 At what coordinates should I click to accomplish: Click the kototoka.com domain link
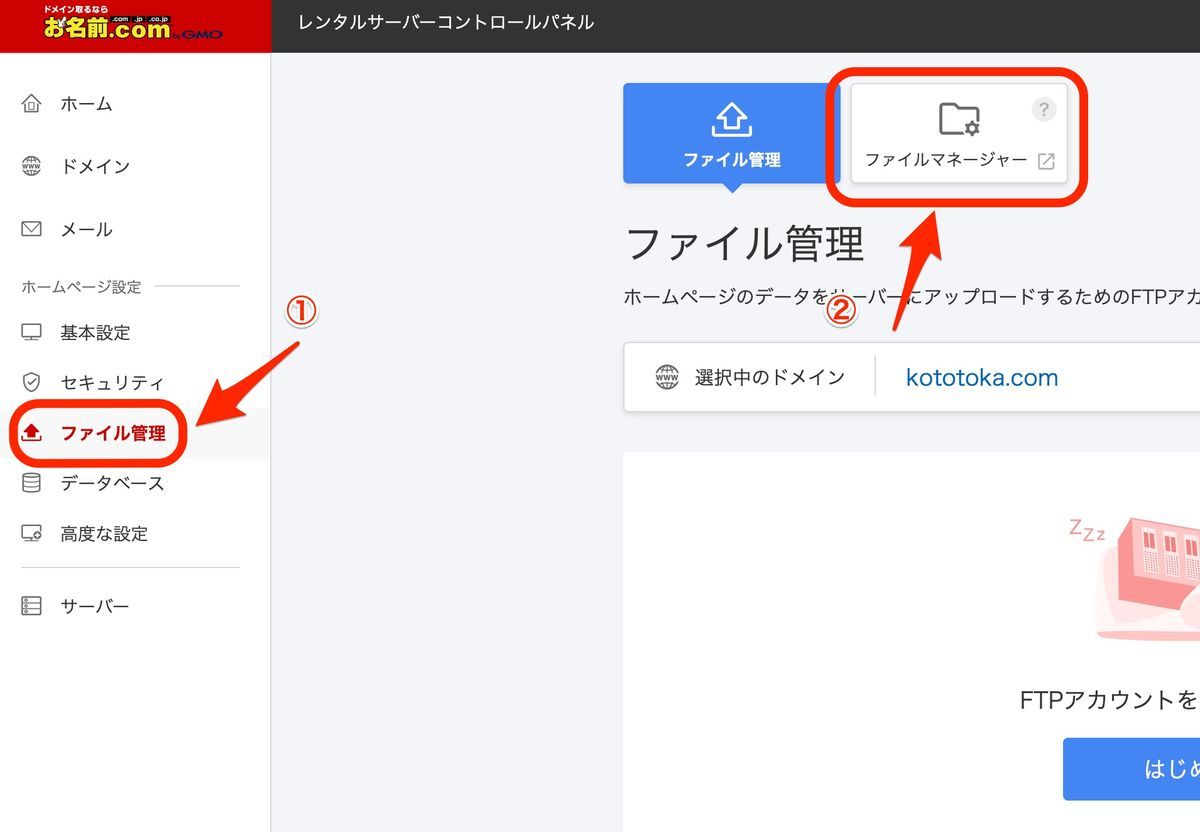click(982, 377)
